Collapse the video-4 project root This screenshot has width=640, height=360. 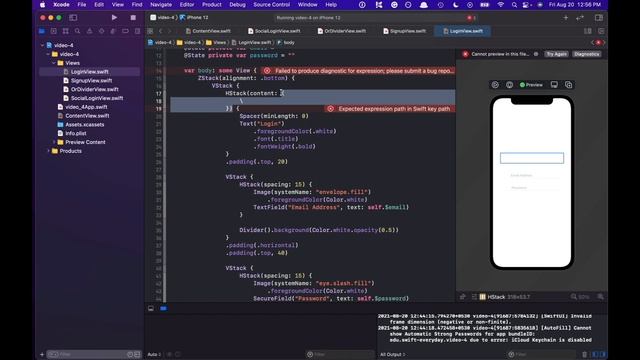click(42, 45)
